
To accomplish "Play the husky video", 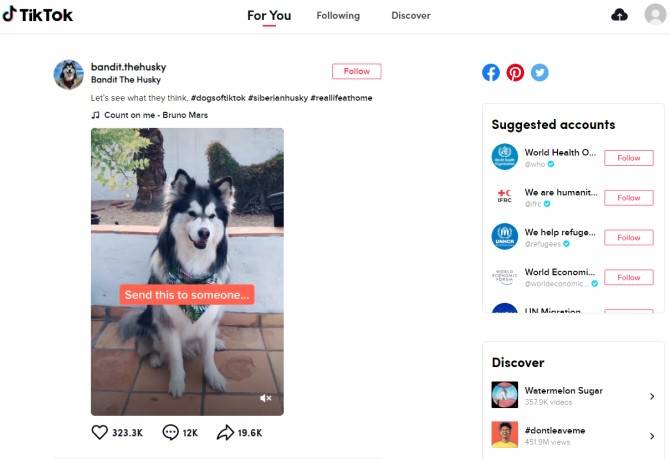I will click(187, 272).
